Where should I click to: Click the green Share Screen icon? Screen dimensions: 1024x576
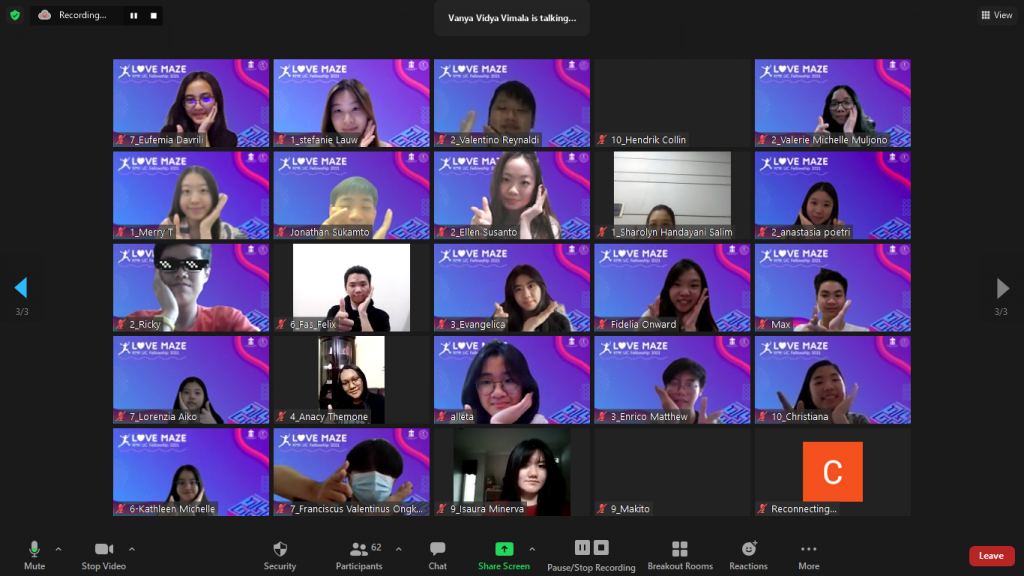point(504,549)
